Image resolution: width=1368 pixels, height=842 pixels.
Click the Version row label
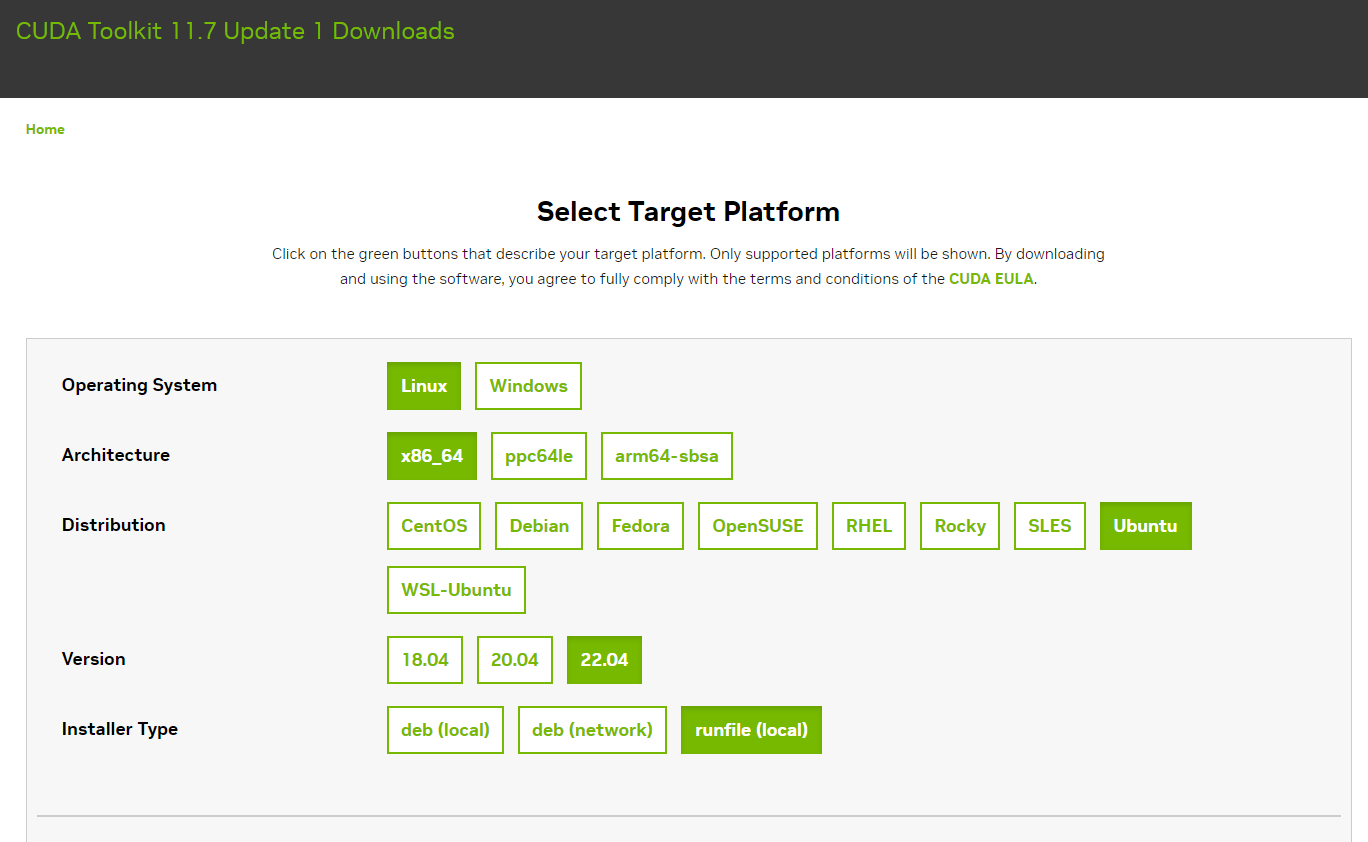[94, 659]
